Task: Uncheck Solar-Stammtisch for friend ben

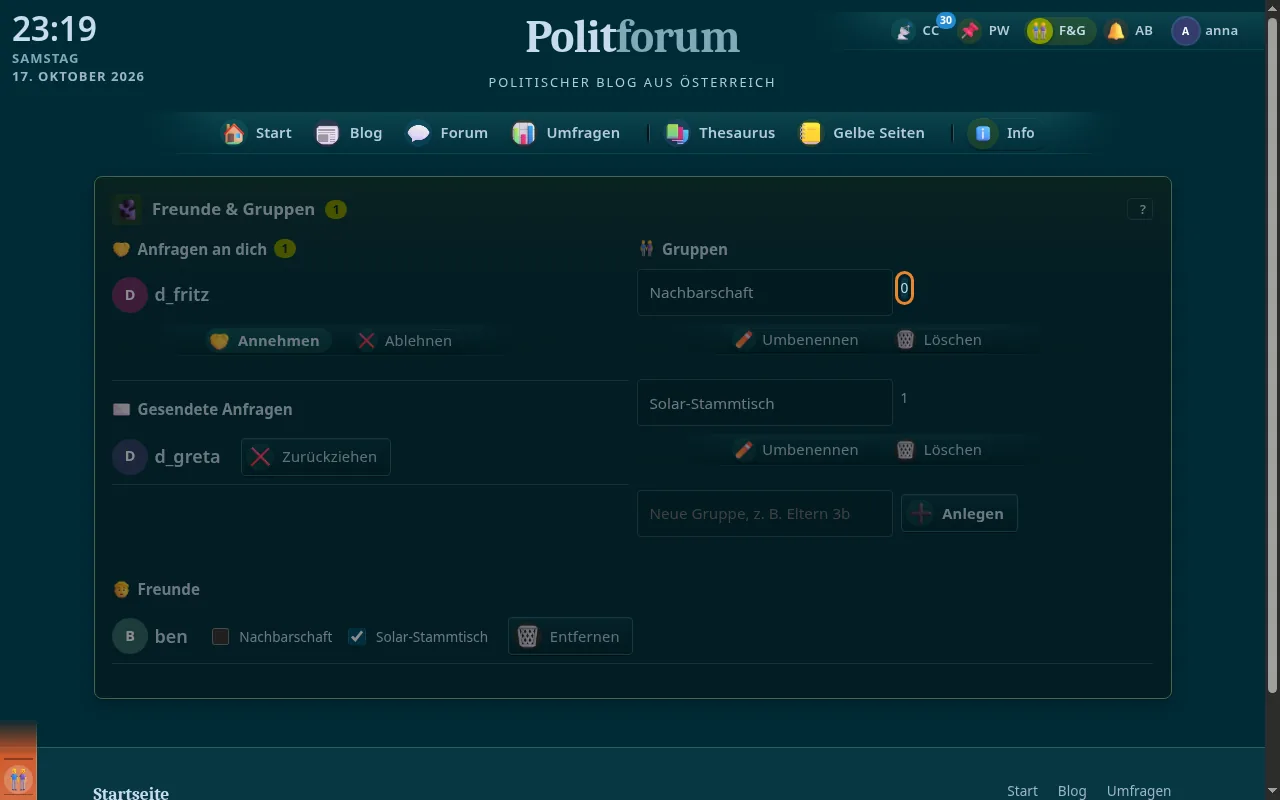Action: 357,637
